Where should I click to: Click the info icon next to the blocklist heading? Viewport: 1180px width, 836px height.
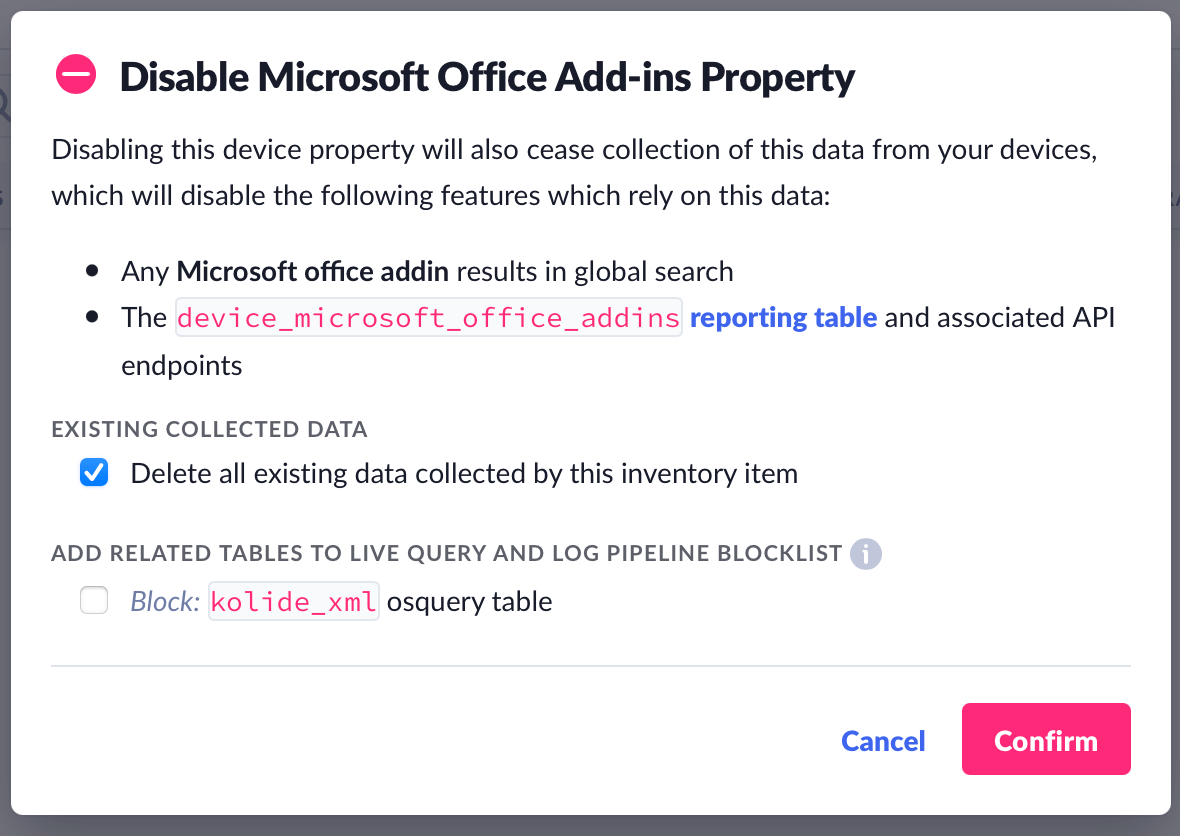coord(865,553)
